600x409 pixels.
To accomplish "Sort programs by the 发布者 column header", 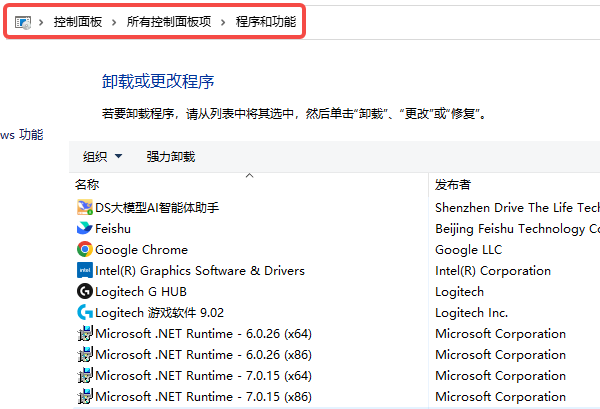I will coord(453,185).
